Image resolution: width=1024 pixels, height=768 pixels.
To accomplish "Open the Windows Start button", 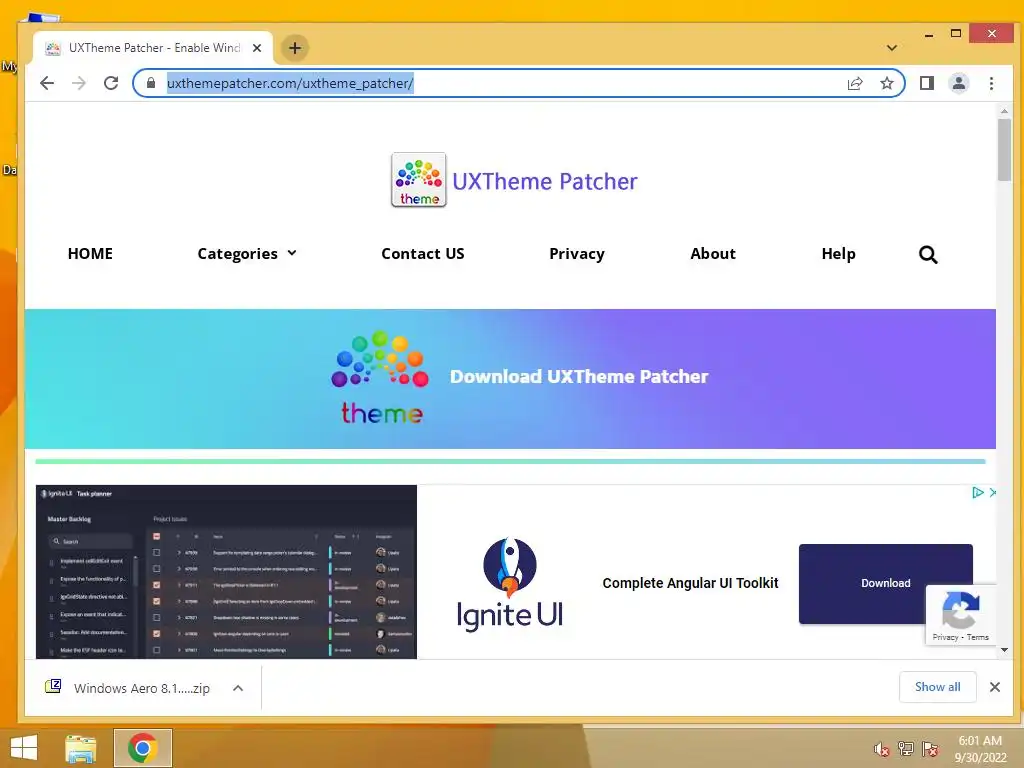I will pos(24,748).
